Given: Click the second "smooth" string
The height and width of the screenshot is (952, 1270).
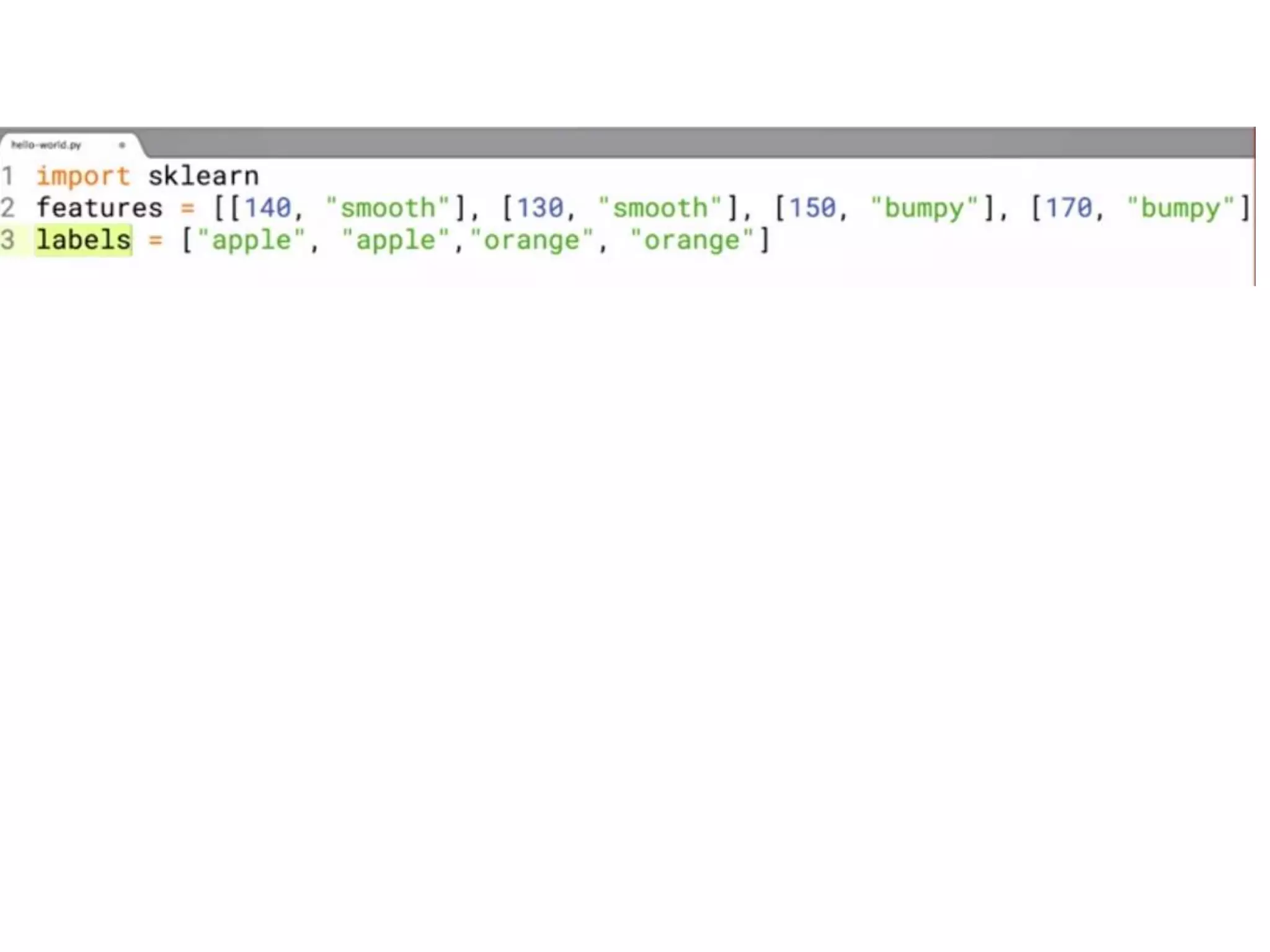Looking at the screenshot, I should [x=660, y=208].
